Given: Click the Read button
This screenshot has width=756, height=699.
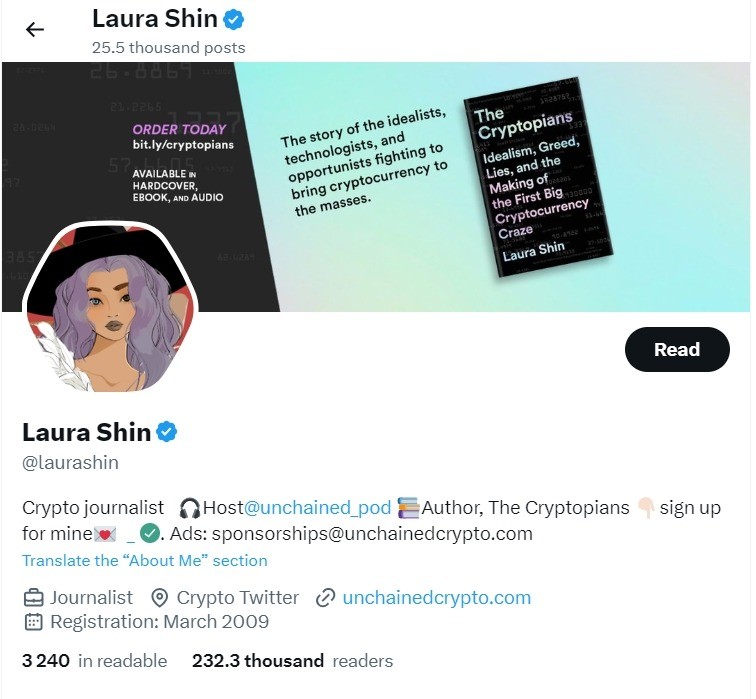Looking at the screenshot, I should [x=677, y=350].
